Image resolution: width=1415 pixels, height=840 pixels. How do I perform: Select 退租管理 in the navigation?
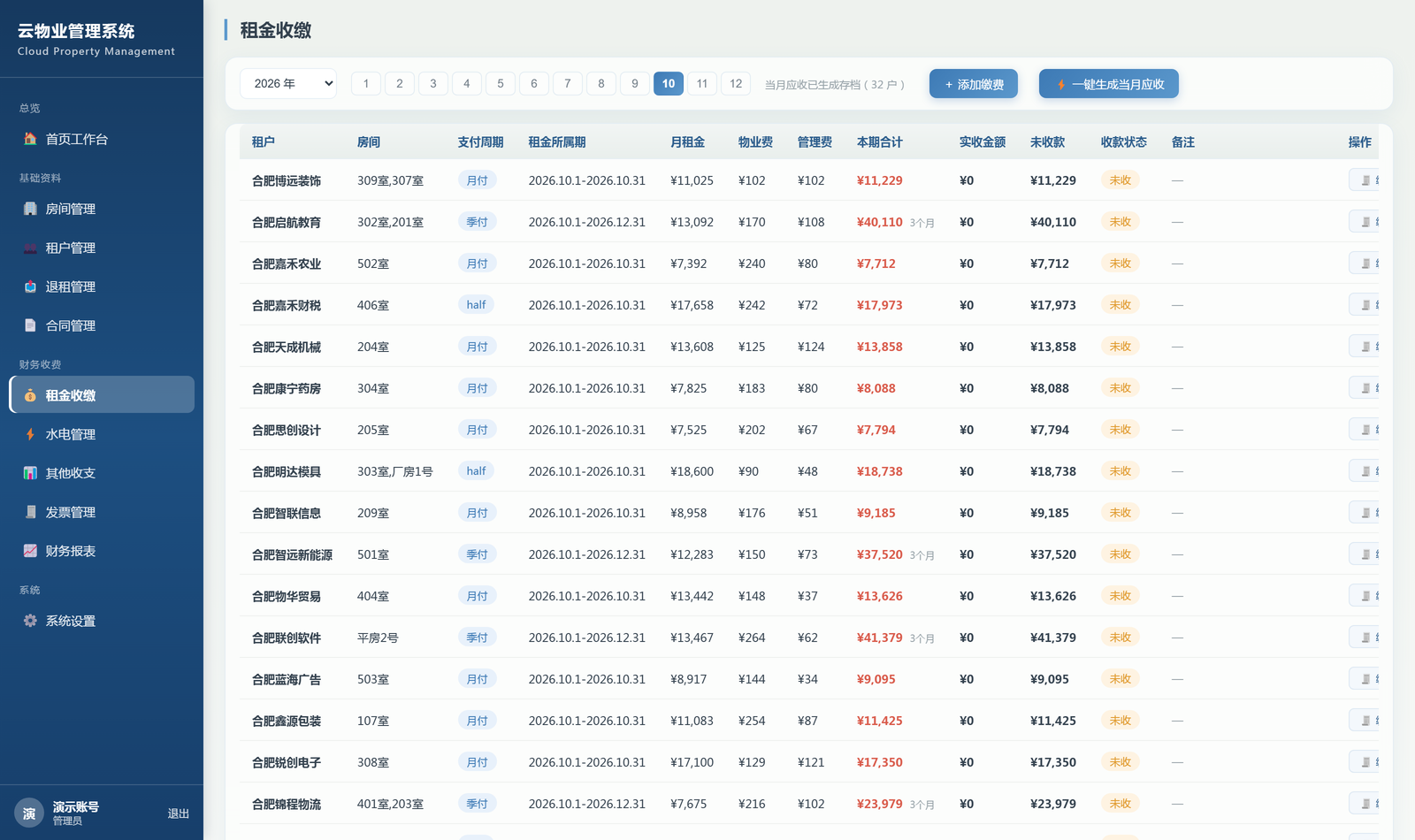[x=102, y=286]
